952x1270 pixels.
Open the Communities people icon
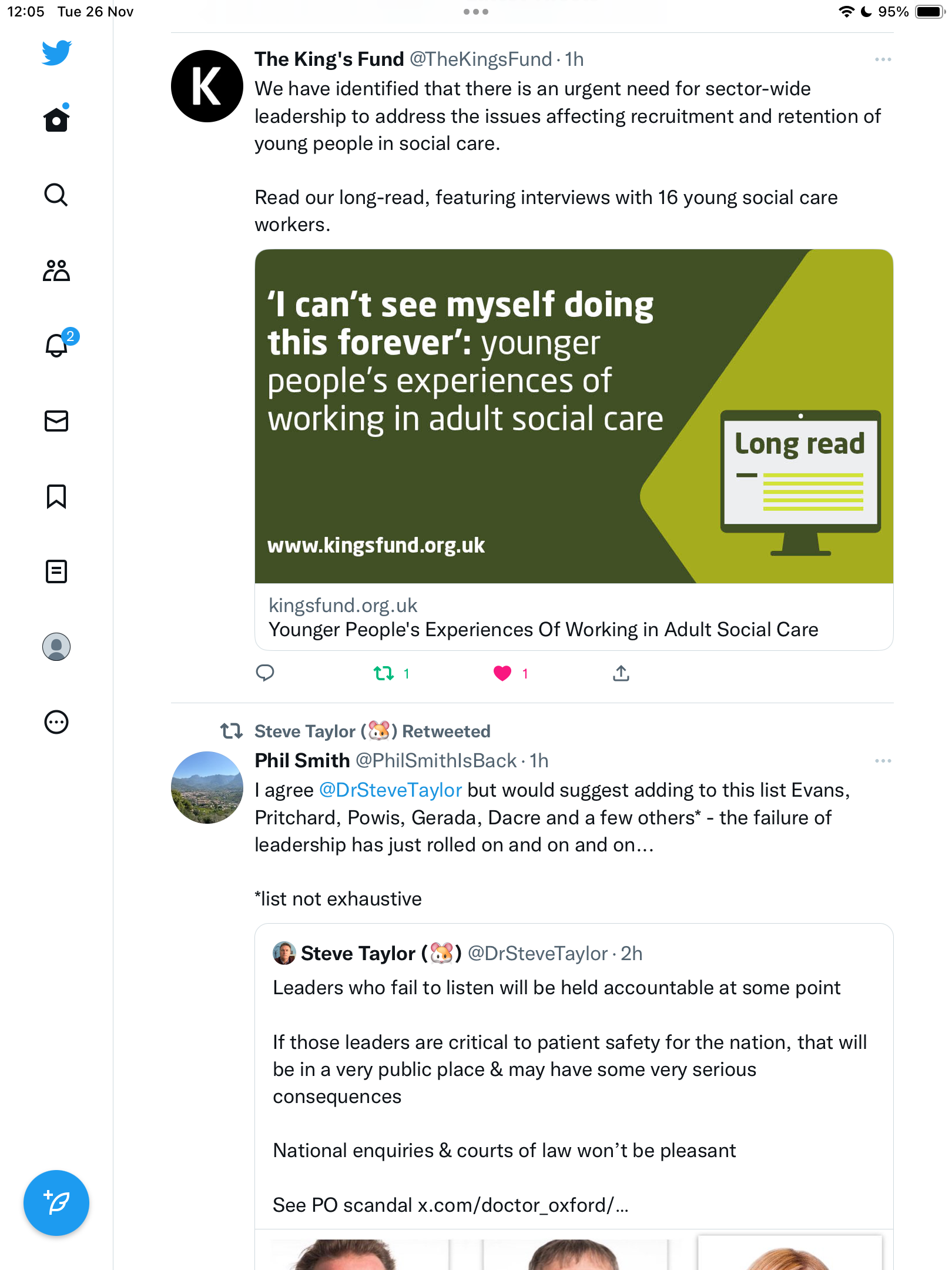[x=56, y=270]
